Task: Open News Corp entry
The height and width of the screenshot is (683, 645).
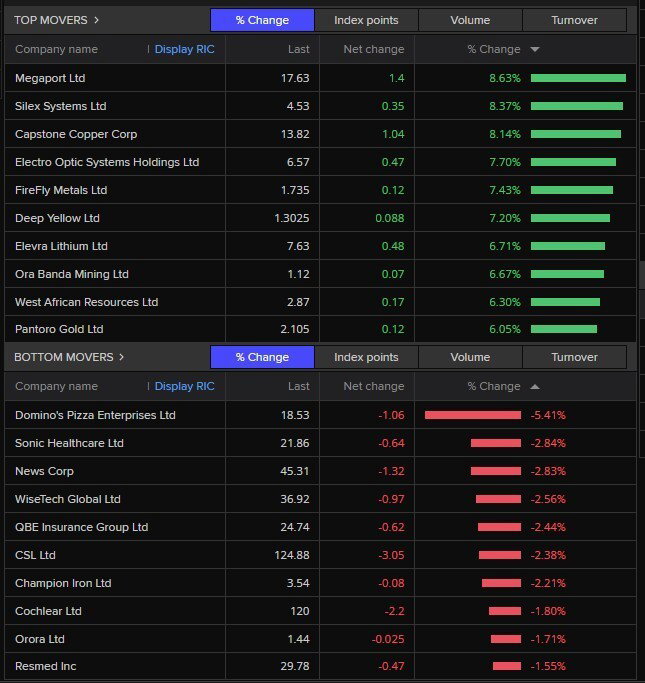Action: click(44, 471)
